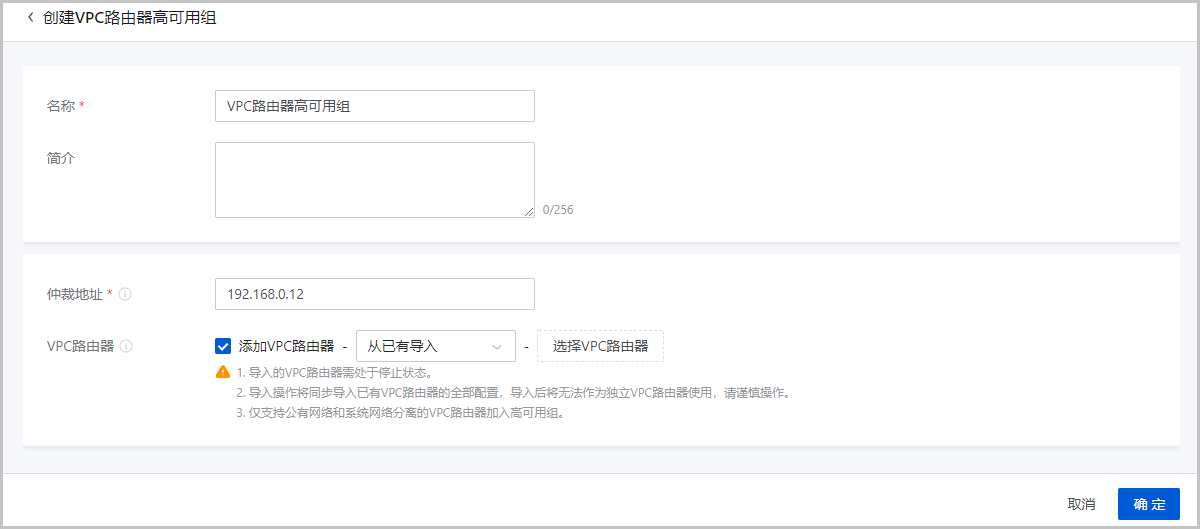Screen dimensions: 1200x529
Task: Click the 选择VPC路由器 dashed button
Action: tap(600, 346)
